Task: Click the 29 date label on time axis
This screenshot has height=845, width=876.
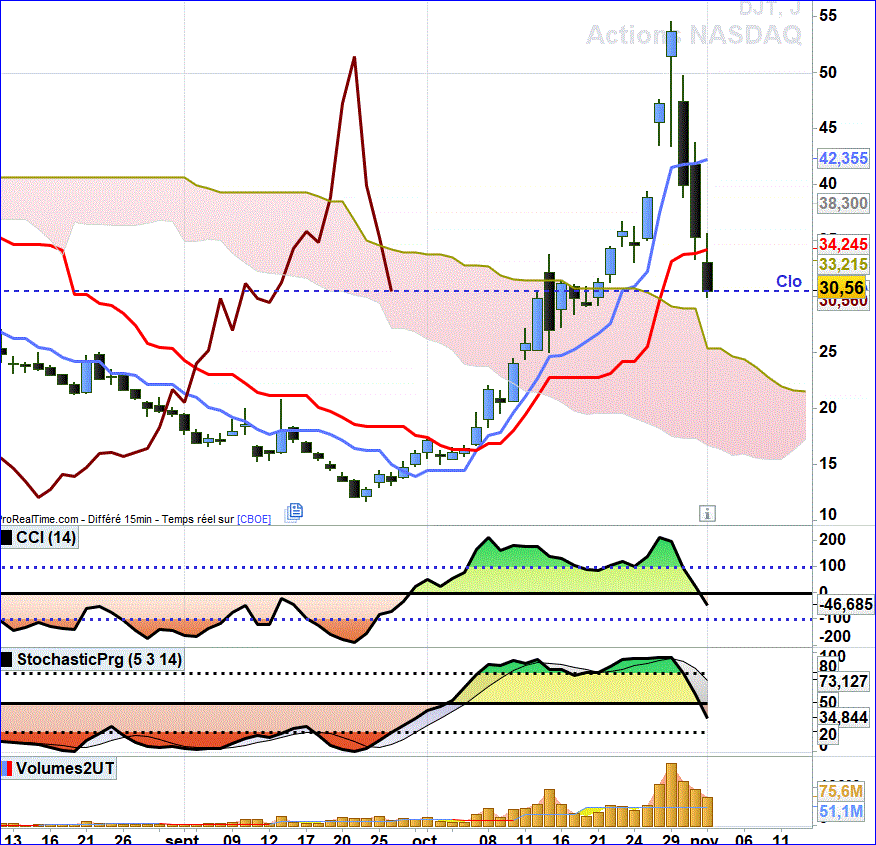Action: [x=670, y=839]
